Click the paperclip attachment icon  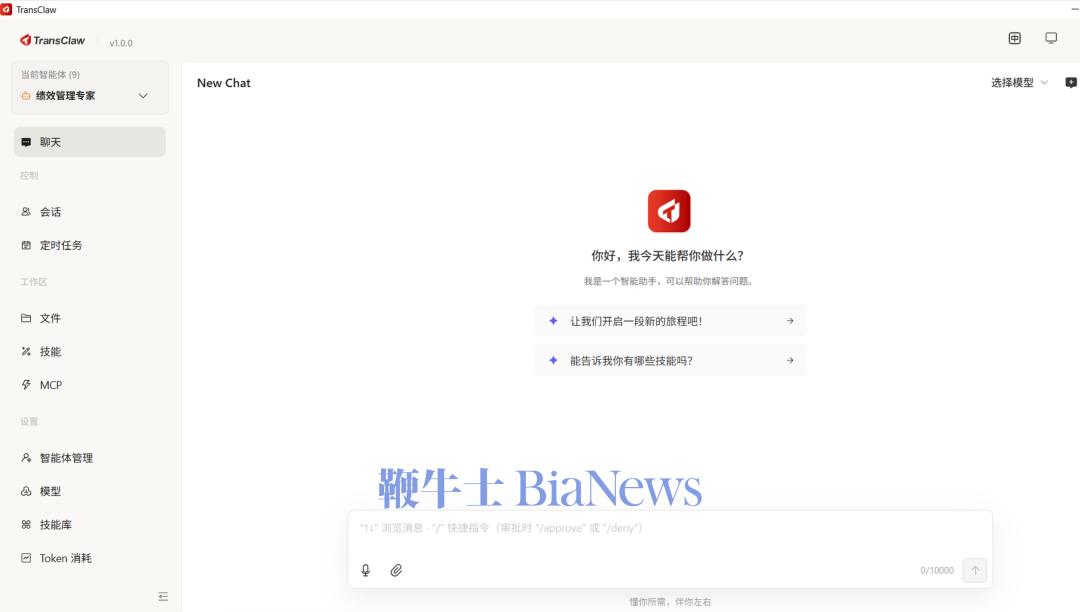[396, 570]
